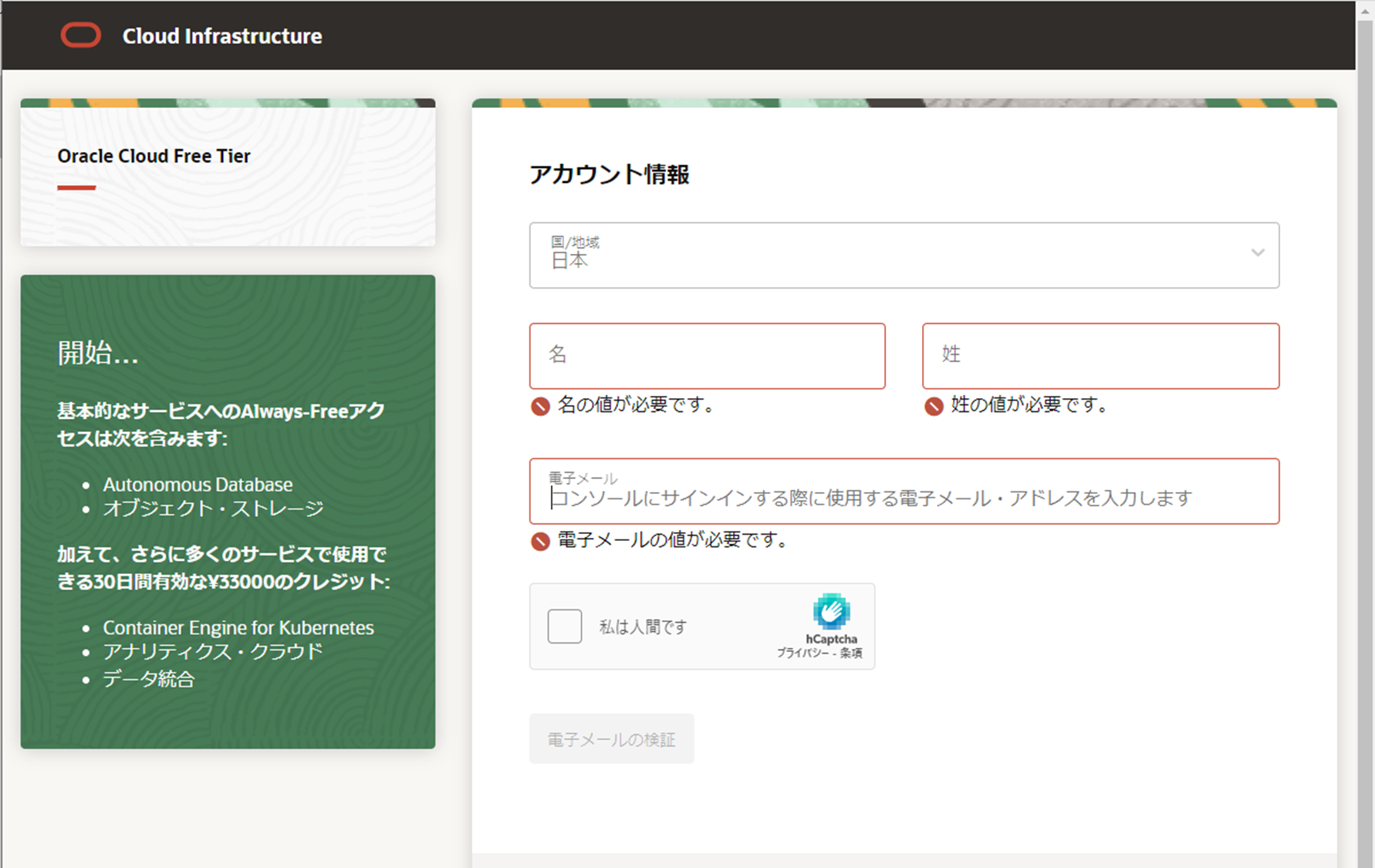1375x868 pixels.
Task: Click the 姓の値が必要です。 error message
Action: click(1029, 405)
